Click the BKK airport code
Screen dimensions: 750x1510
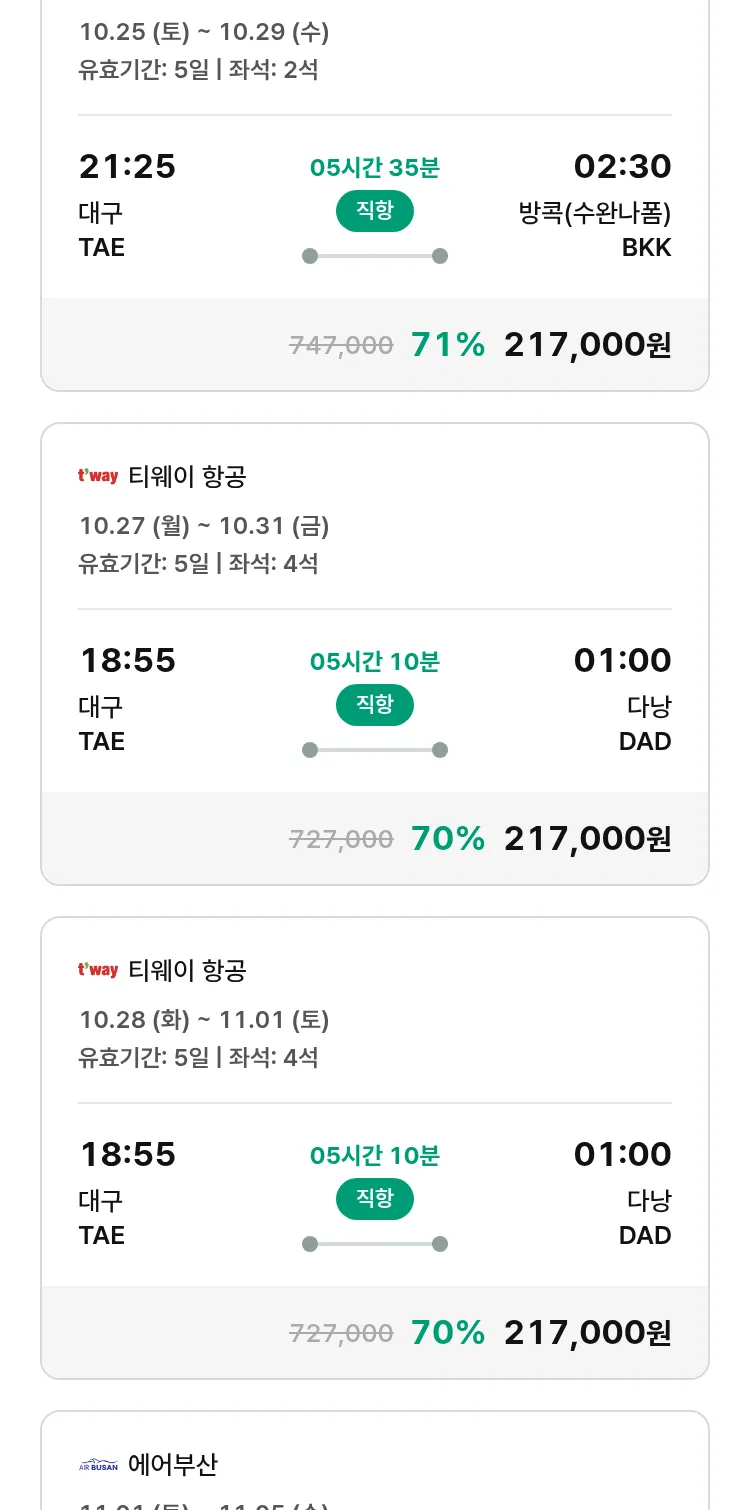[x=646, y=248]
